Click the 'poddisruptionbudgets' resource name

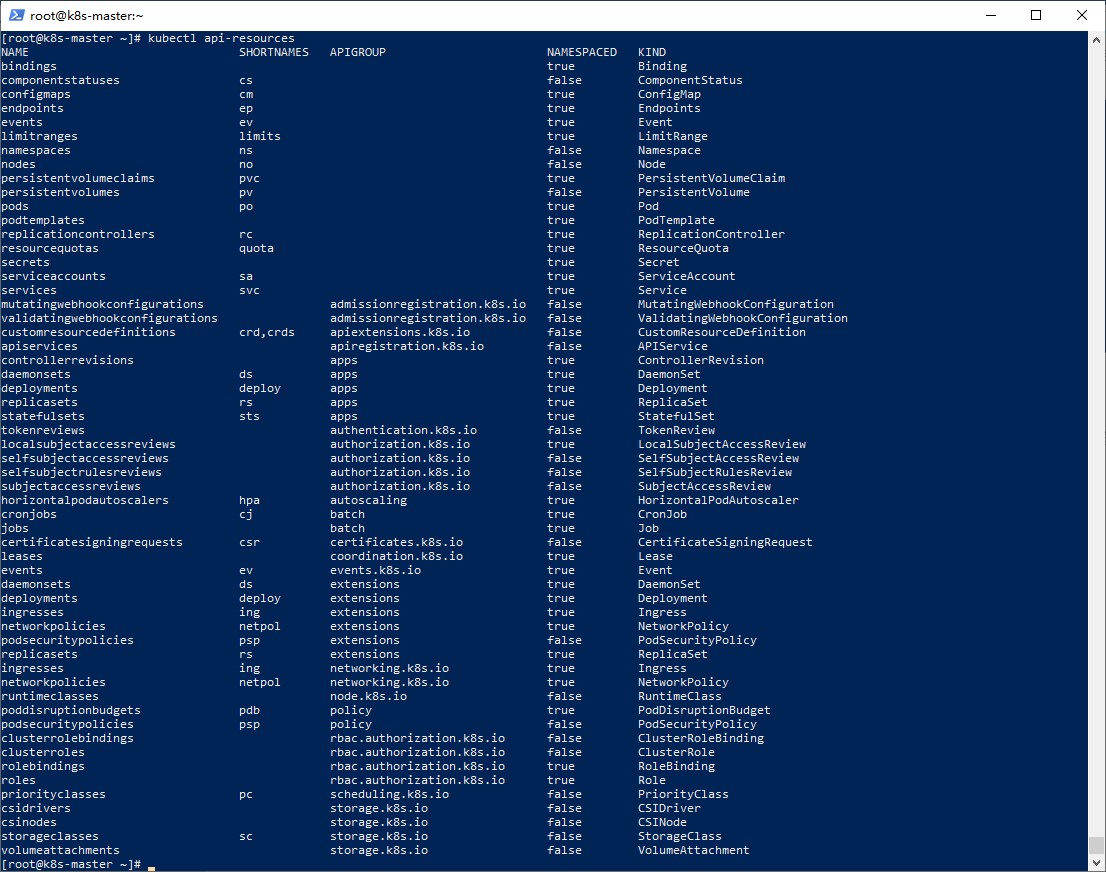click(x=71, y=710)
